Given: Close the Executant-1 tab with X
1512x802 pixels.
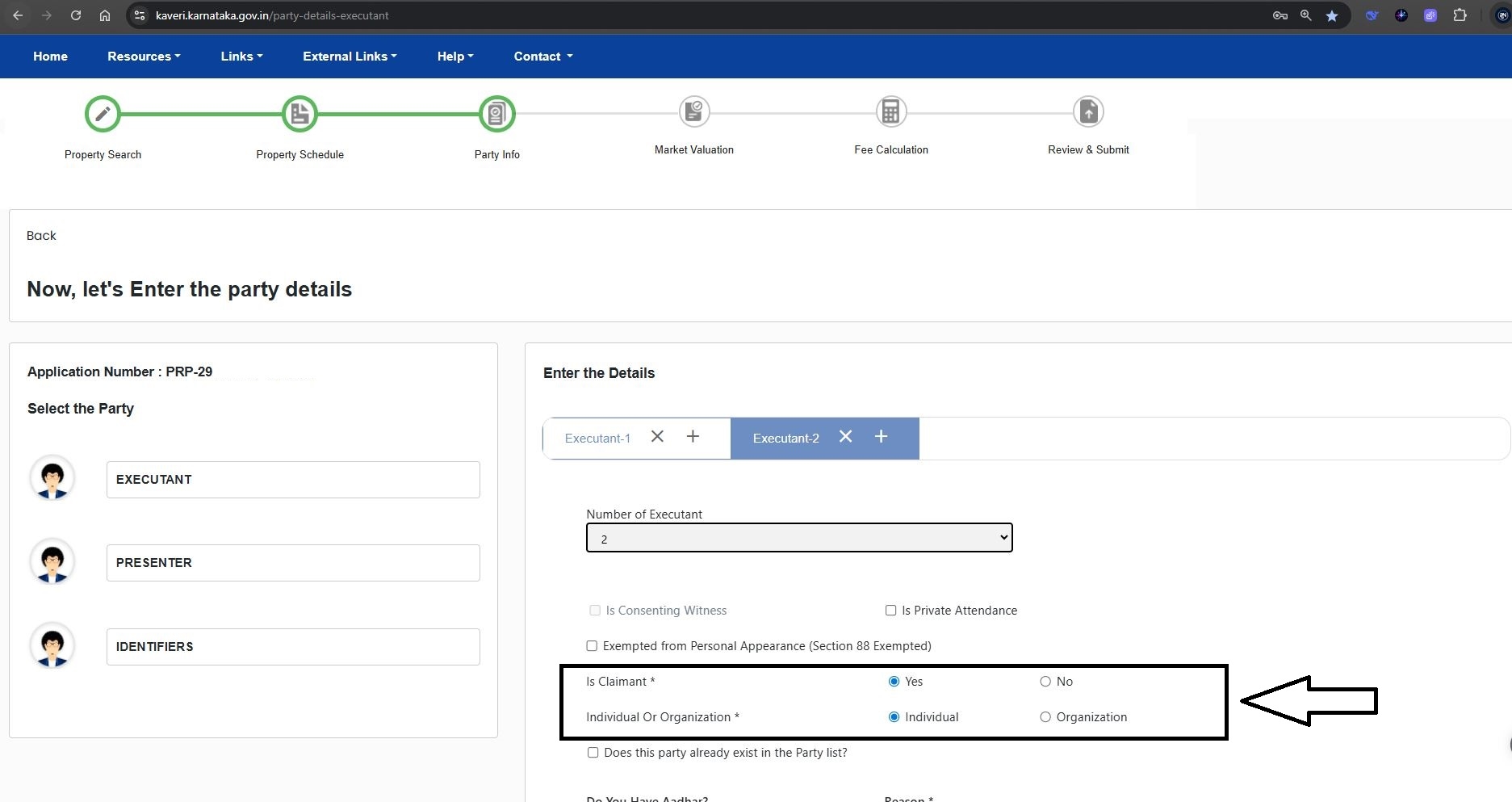Looking at the screenshot, I should (x=657, y=437).
